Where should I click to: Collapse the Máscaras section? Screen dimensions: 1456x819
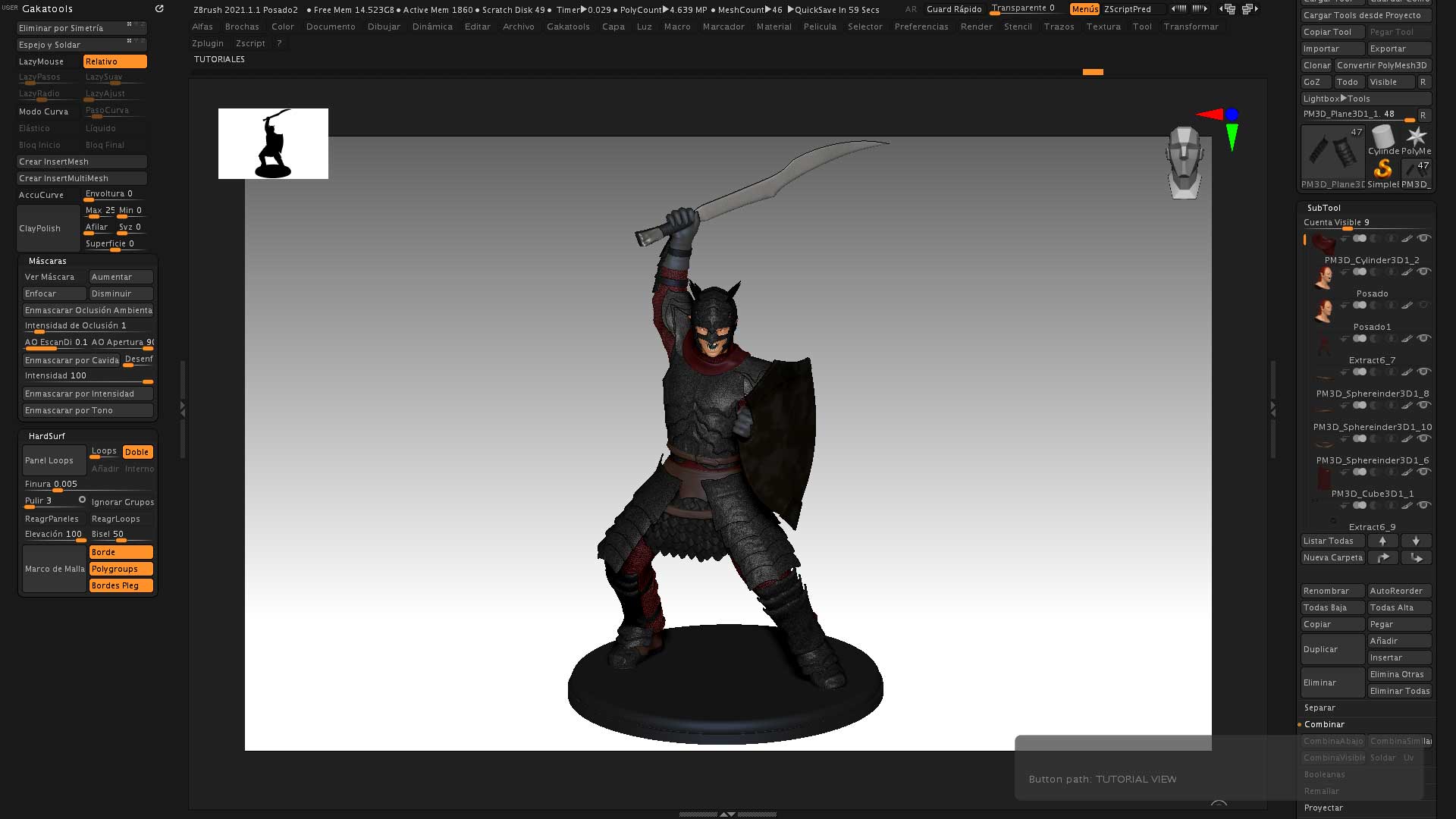pos(48,261)
